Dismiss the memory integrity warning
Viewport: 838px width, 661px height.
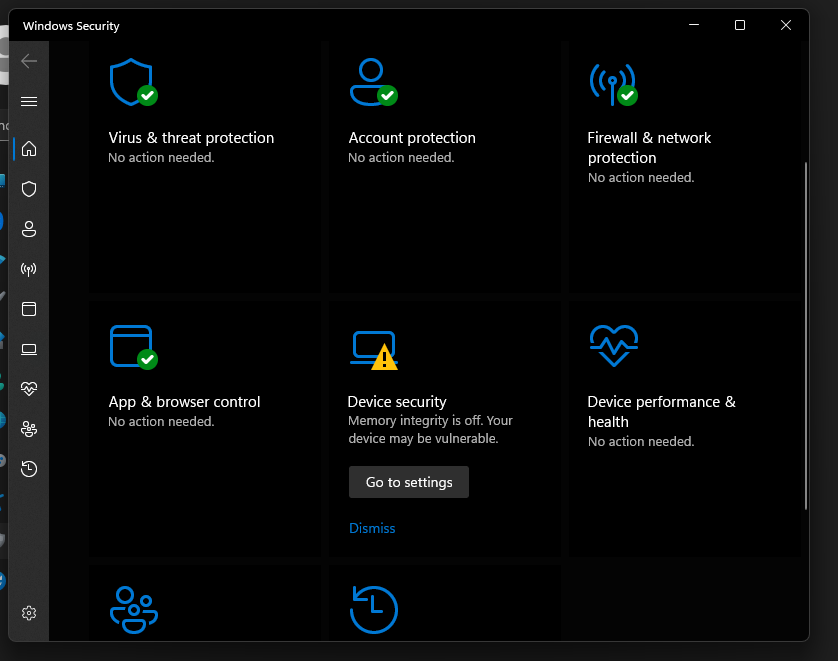372,528
